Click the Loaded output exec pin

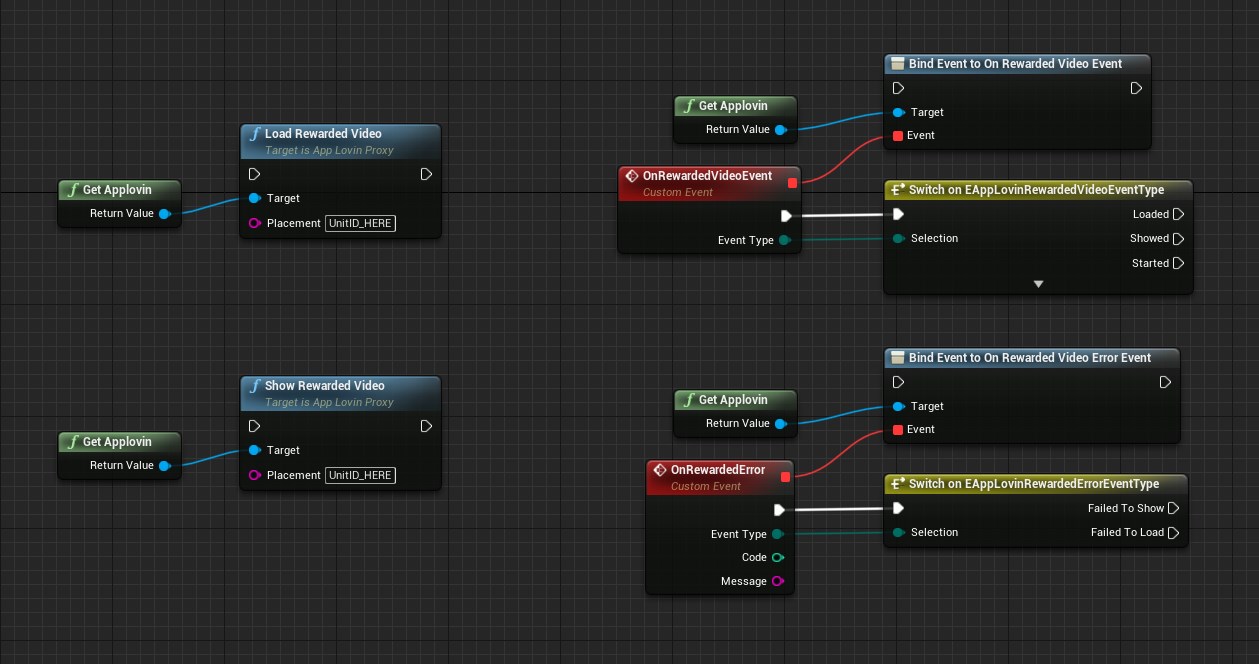pyautogui.click(x=1178, y=214)
